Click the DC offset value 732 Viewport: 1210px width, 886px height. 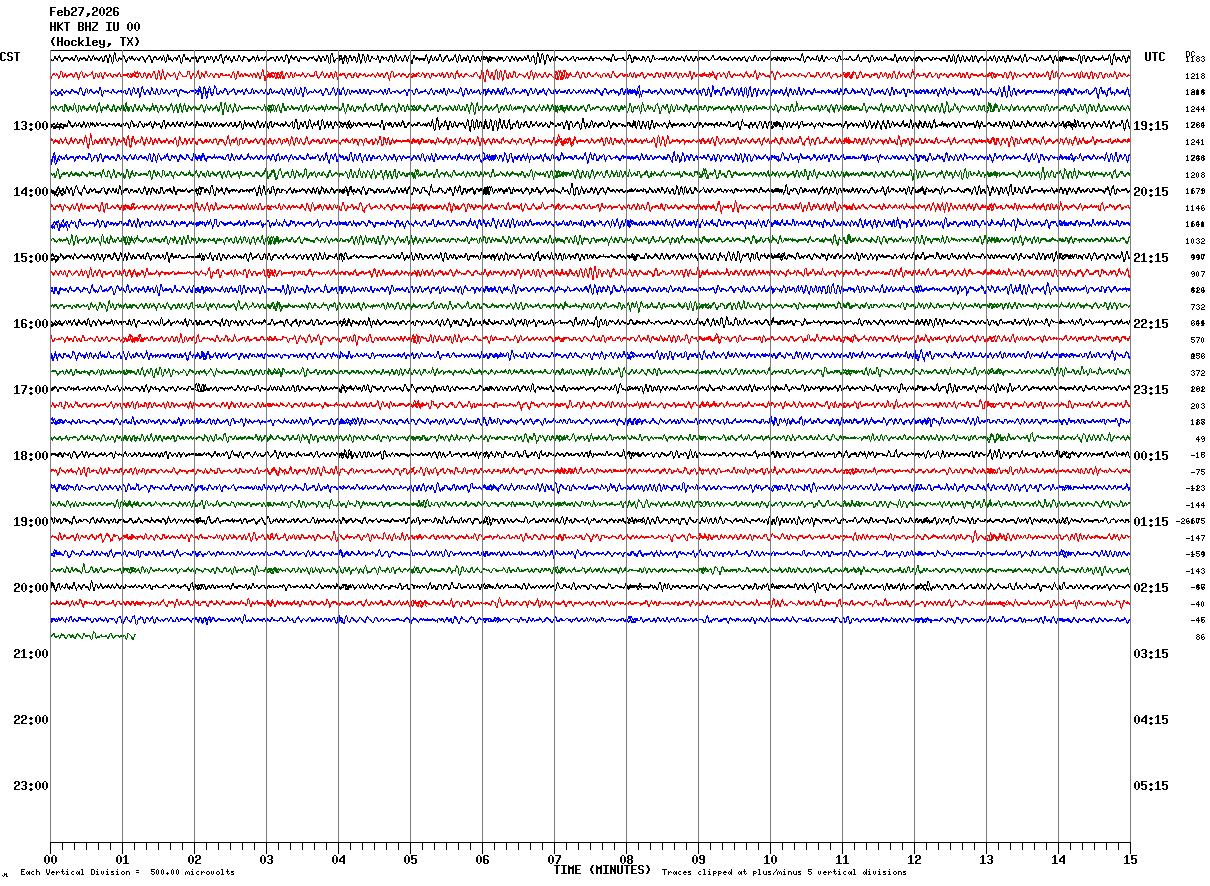pyautogui.click(x=1197, y=307)
